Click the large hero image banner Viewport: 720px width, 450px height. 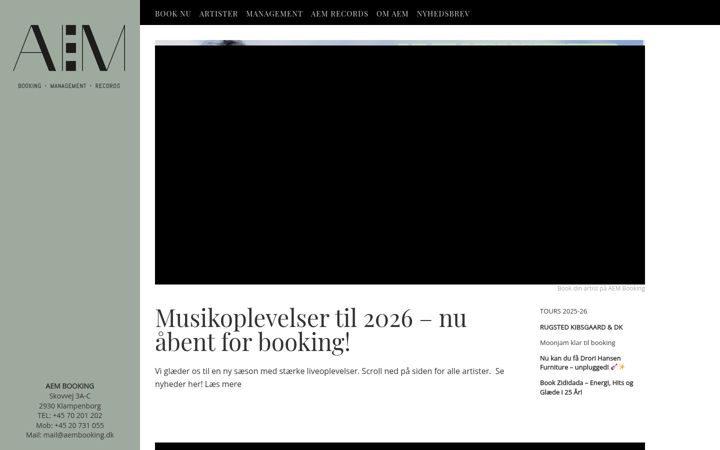pos(399,162)
